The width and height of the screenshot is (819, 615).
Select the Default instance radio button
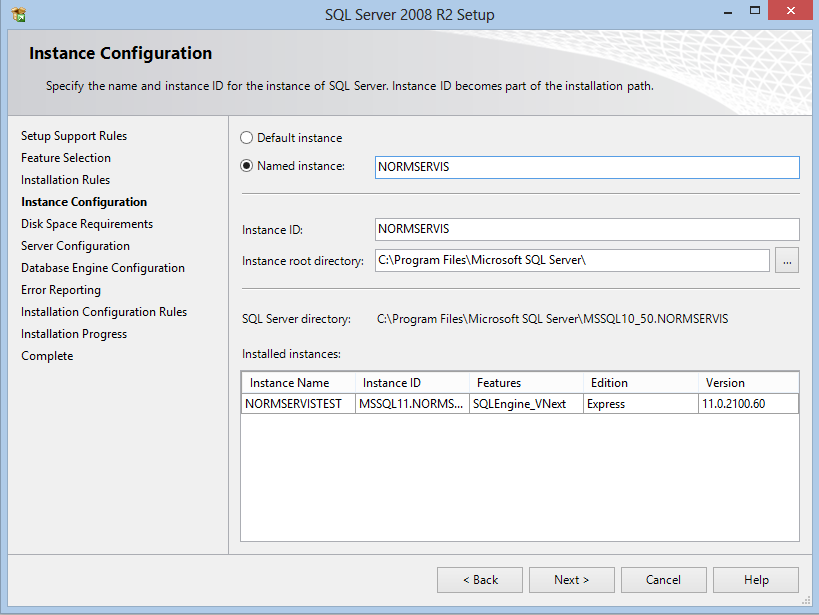point(247,138)
